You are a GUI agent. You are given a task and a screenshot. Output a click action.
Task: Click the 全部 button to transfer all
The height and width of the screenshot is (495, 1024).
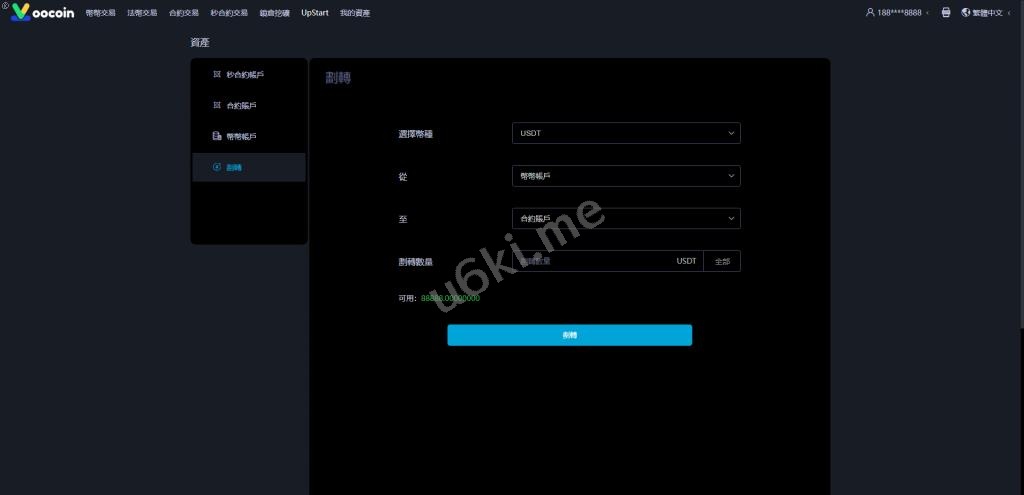pos(722,261)
